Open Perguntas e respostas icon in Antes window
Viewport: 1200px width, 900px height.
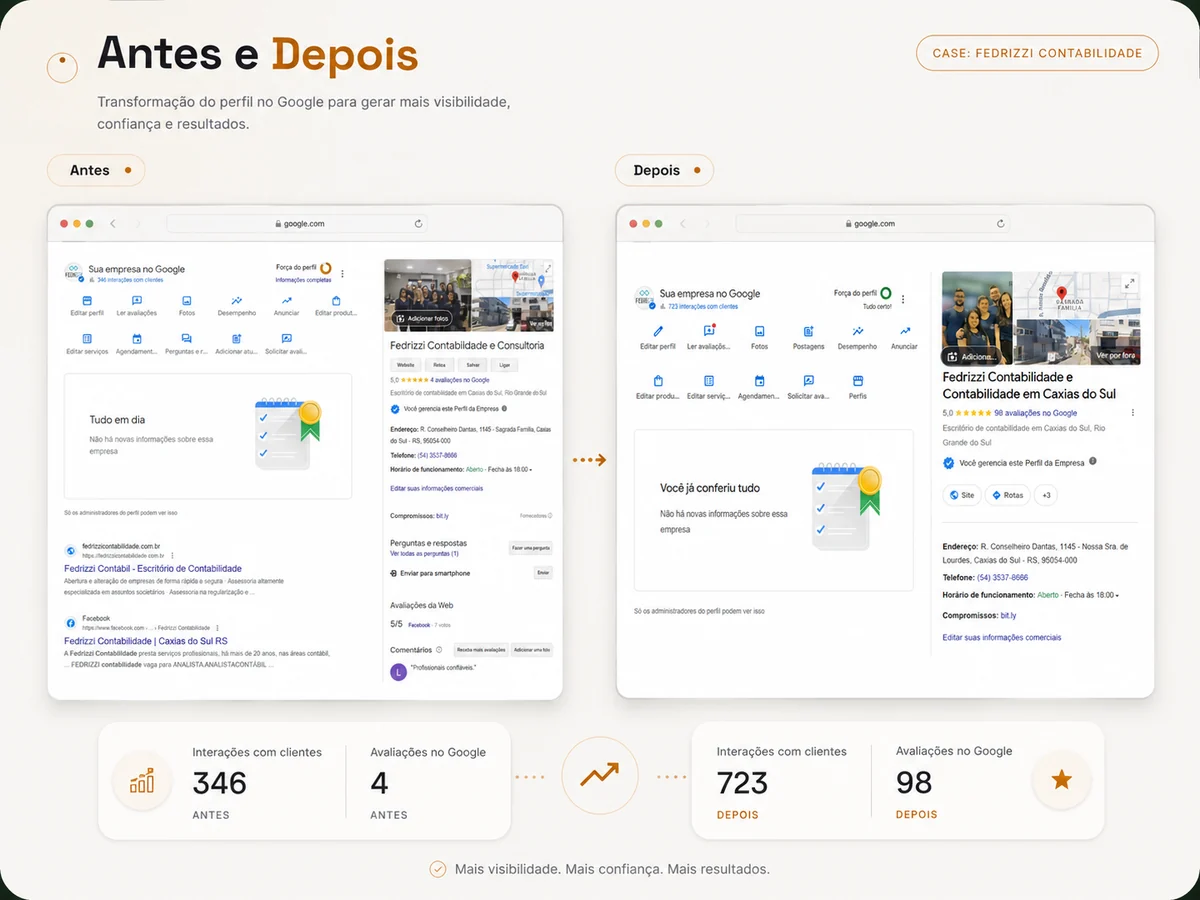[x=187, y=339]
